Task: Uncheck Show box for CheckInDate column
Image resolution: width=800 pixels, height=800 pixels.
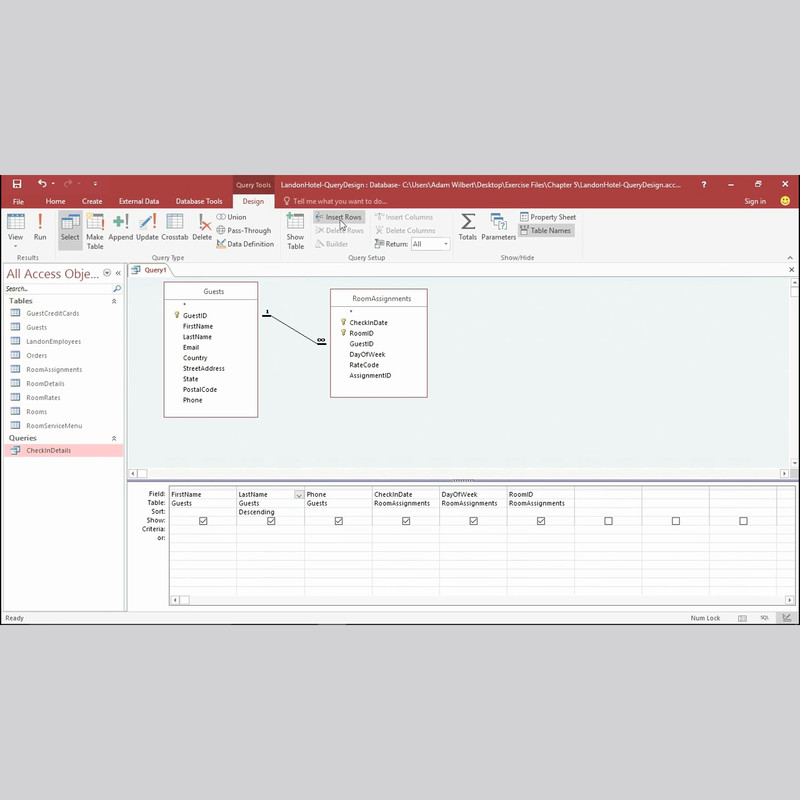Action: pos(406,521)
